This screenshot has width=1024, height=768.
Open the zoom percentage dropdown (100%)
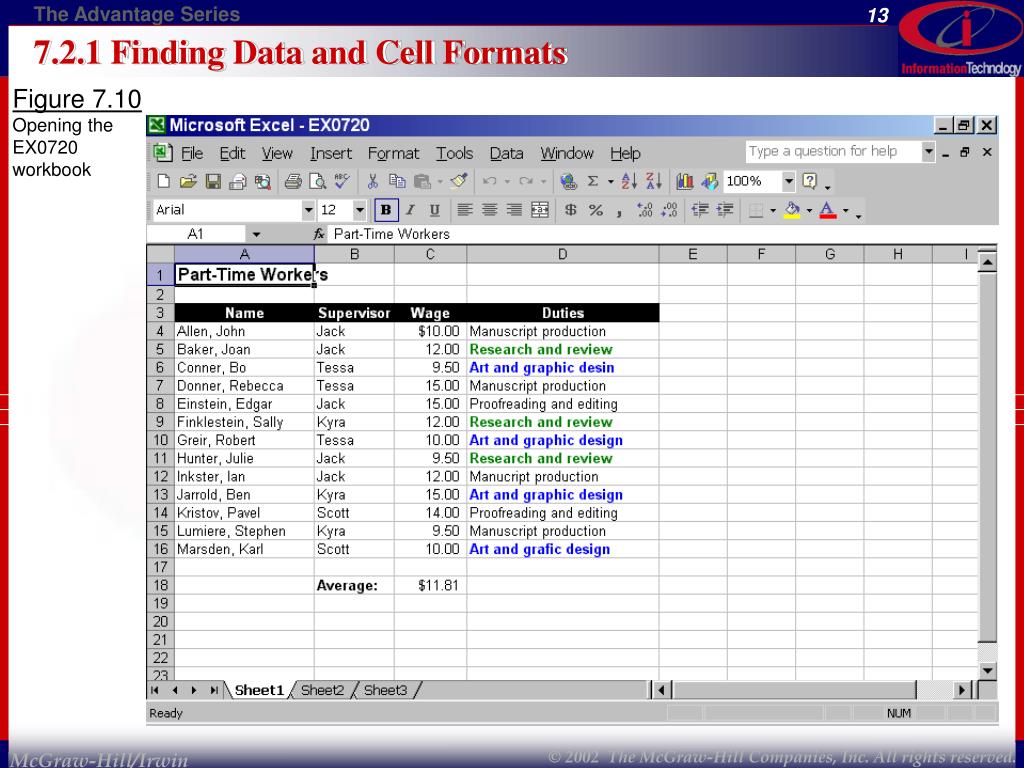789,182
